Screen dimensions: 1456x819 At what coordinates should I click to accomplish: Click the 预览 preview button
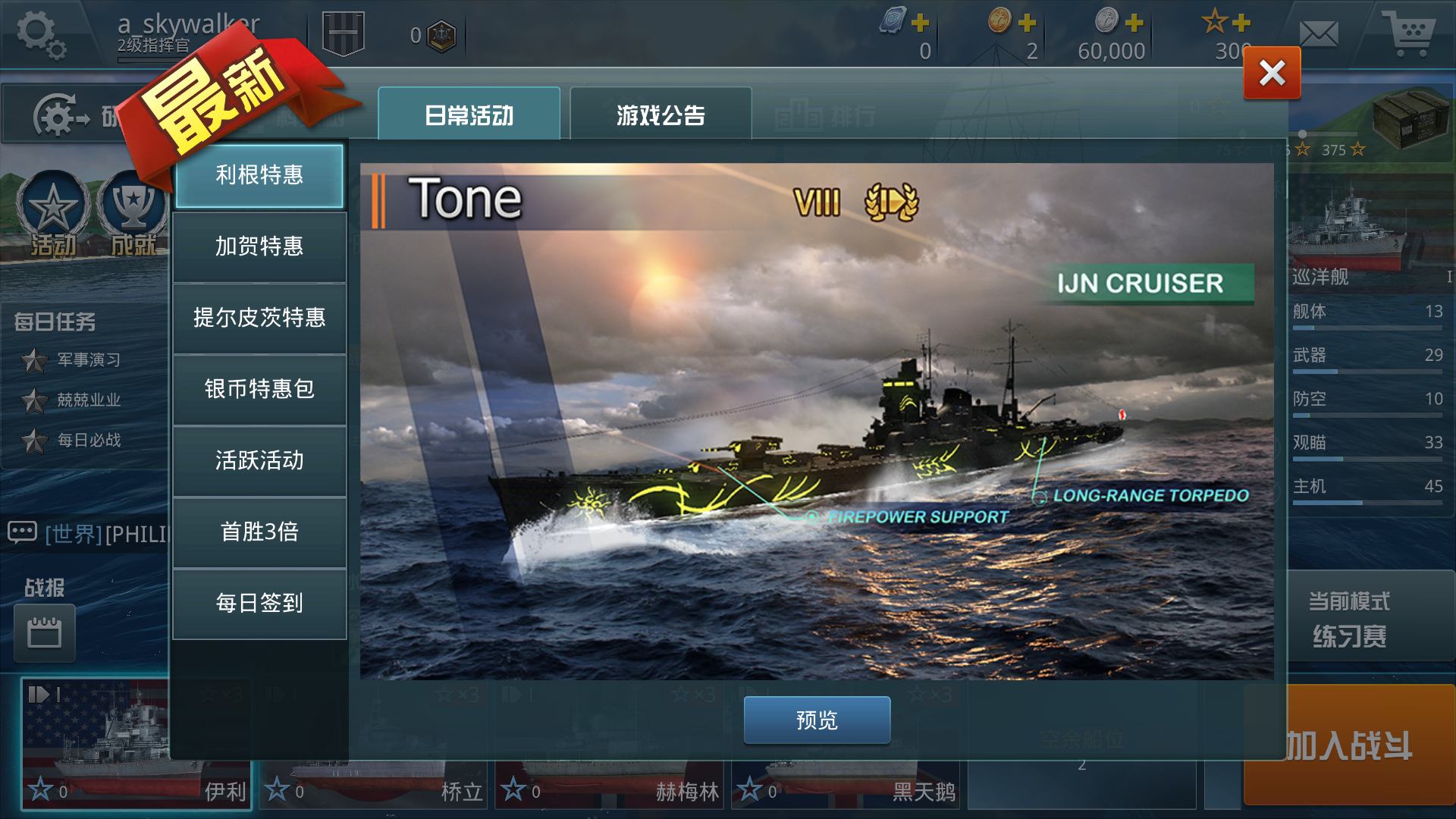(817, 720)
